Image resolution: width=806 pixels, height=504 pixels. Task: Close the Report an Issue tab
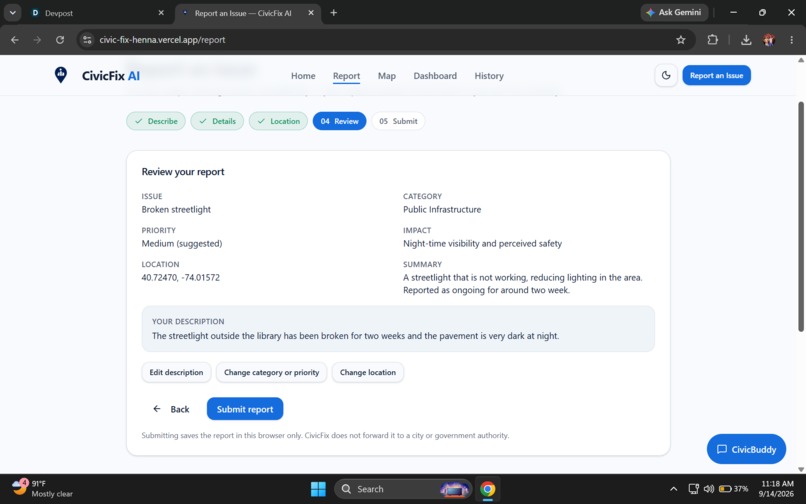tap(311, 13)
